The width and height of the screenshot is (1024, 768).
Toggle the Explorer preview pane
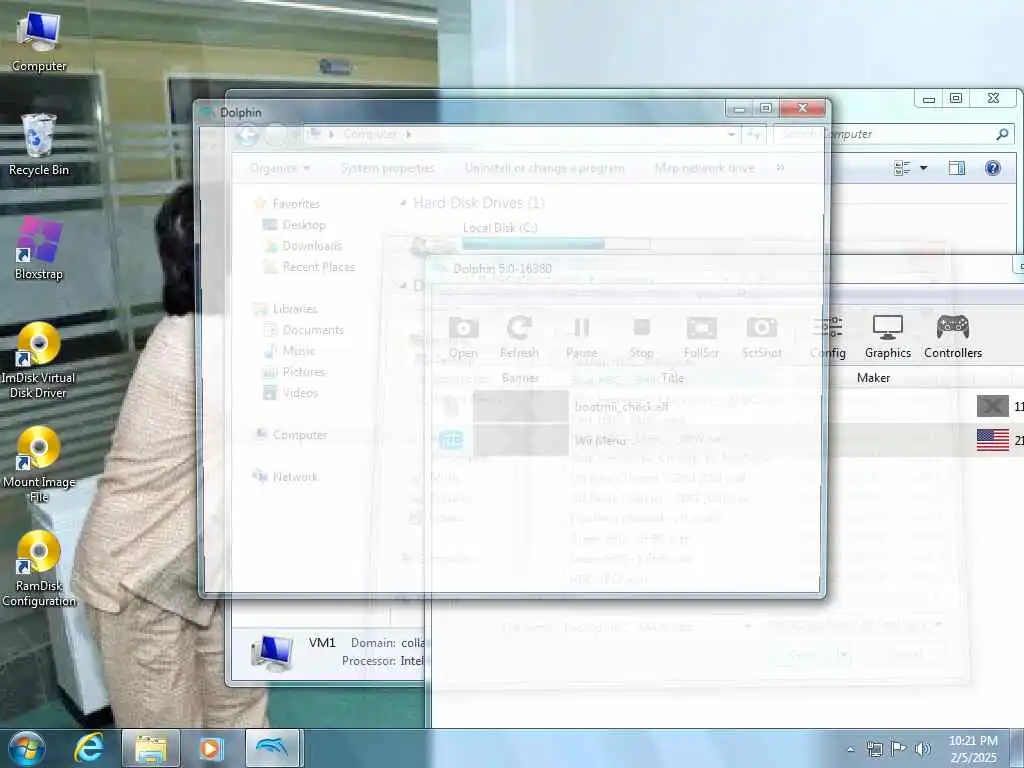957,168
